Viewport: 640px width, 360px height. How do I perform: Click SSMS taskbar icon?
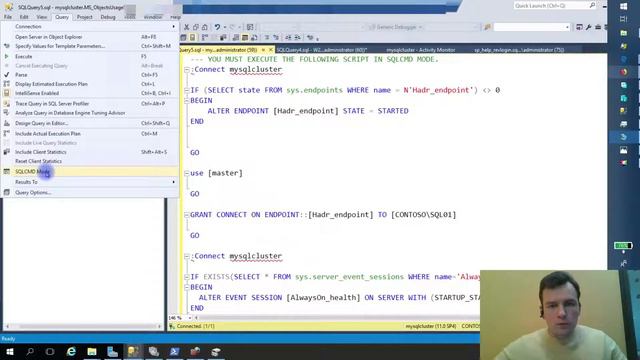(133, 351)
